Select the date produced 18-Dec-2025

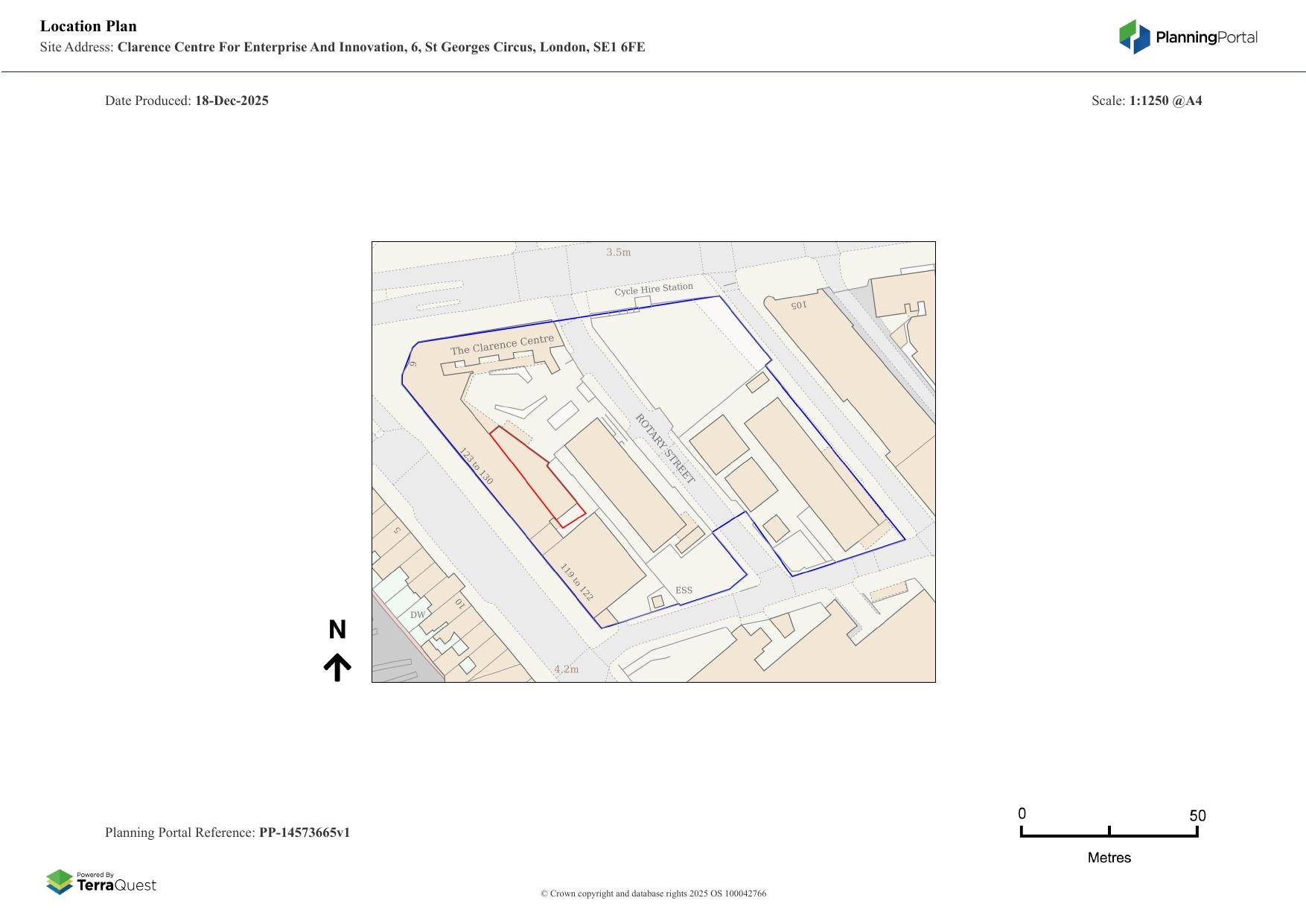(x=232, y=101)
